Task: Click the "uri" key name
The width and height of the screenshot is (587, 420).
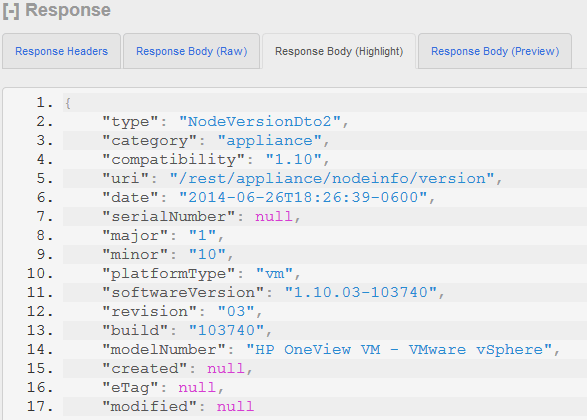Action: tap(125, 179)
